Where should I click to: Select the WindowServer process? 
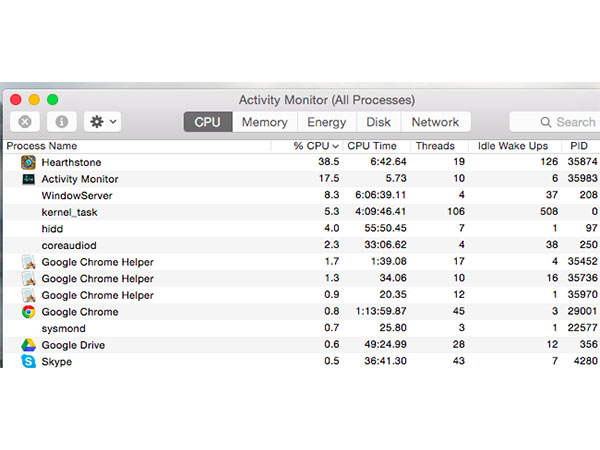77,196
